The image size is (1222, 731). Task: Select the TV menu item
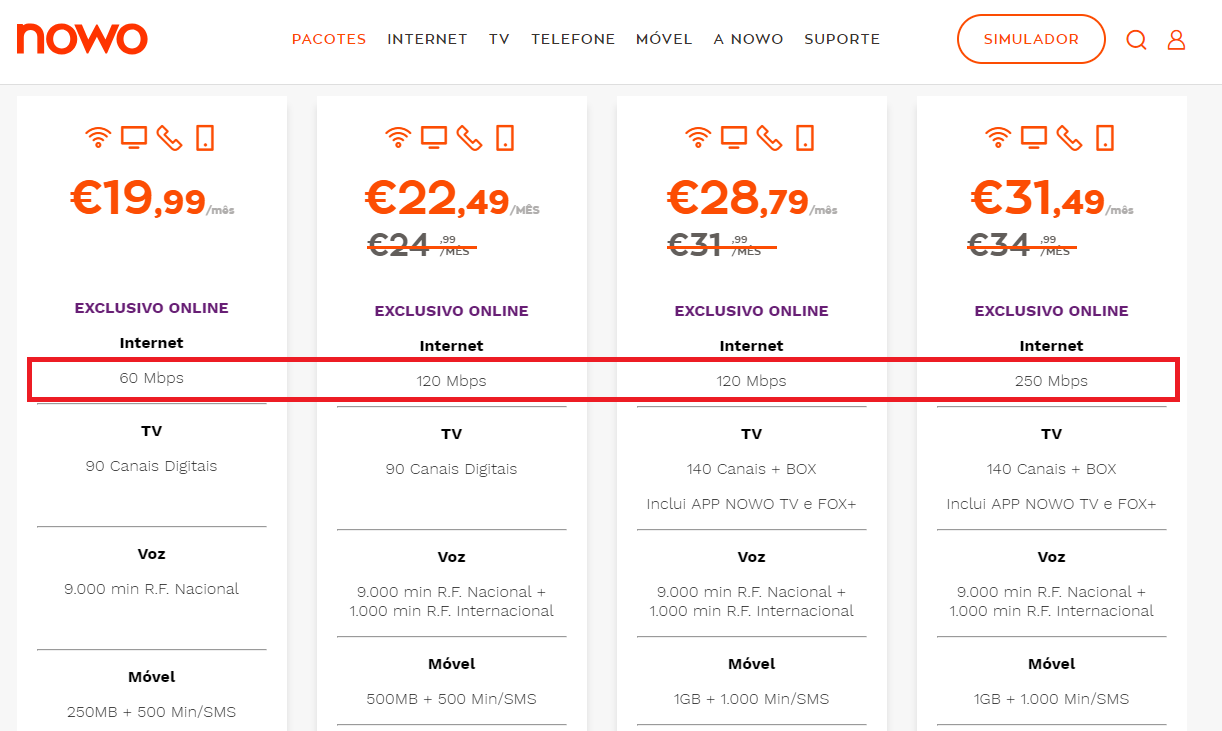499,39
